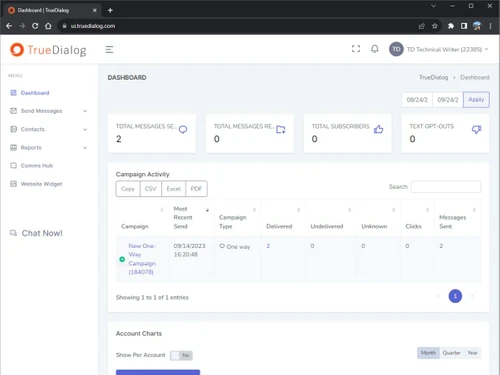Expand the green plus row icon

point(122,259)
